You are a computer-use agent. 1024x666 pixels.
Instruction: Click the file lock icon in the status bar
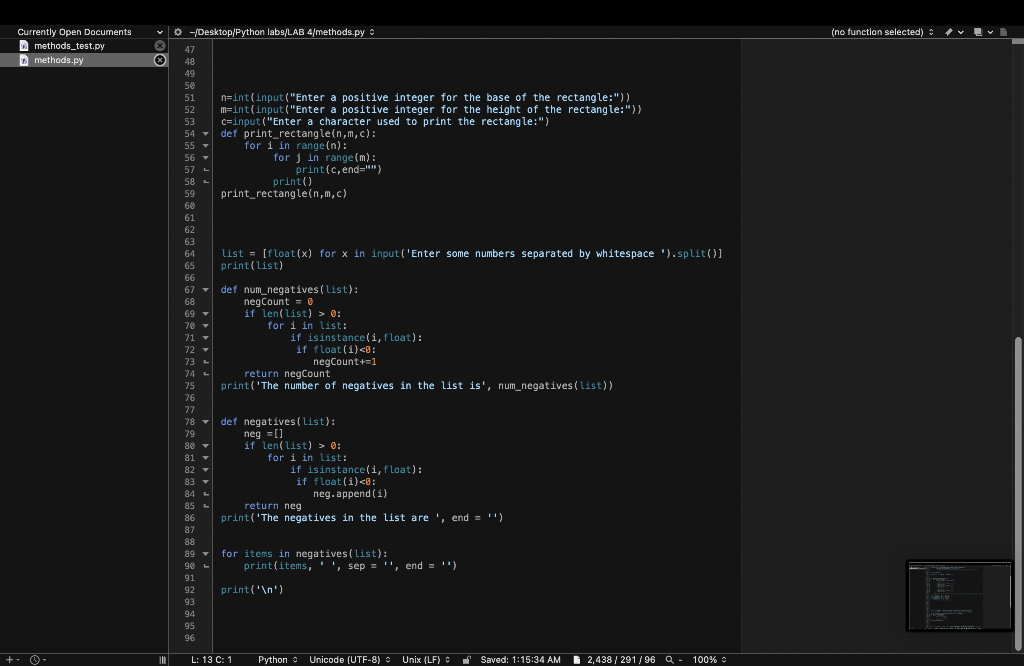[465, 659]
